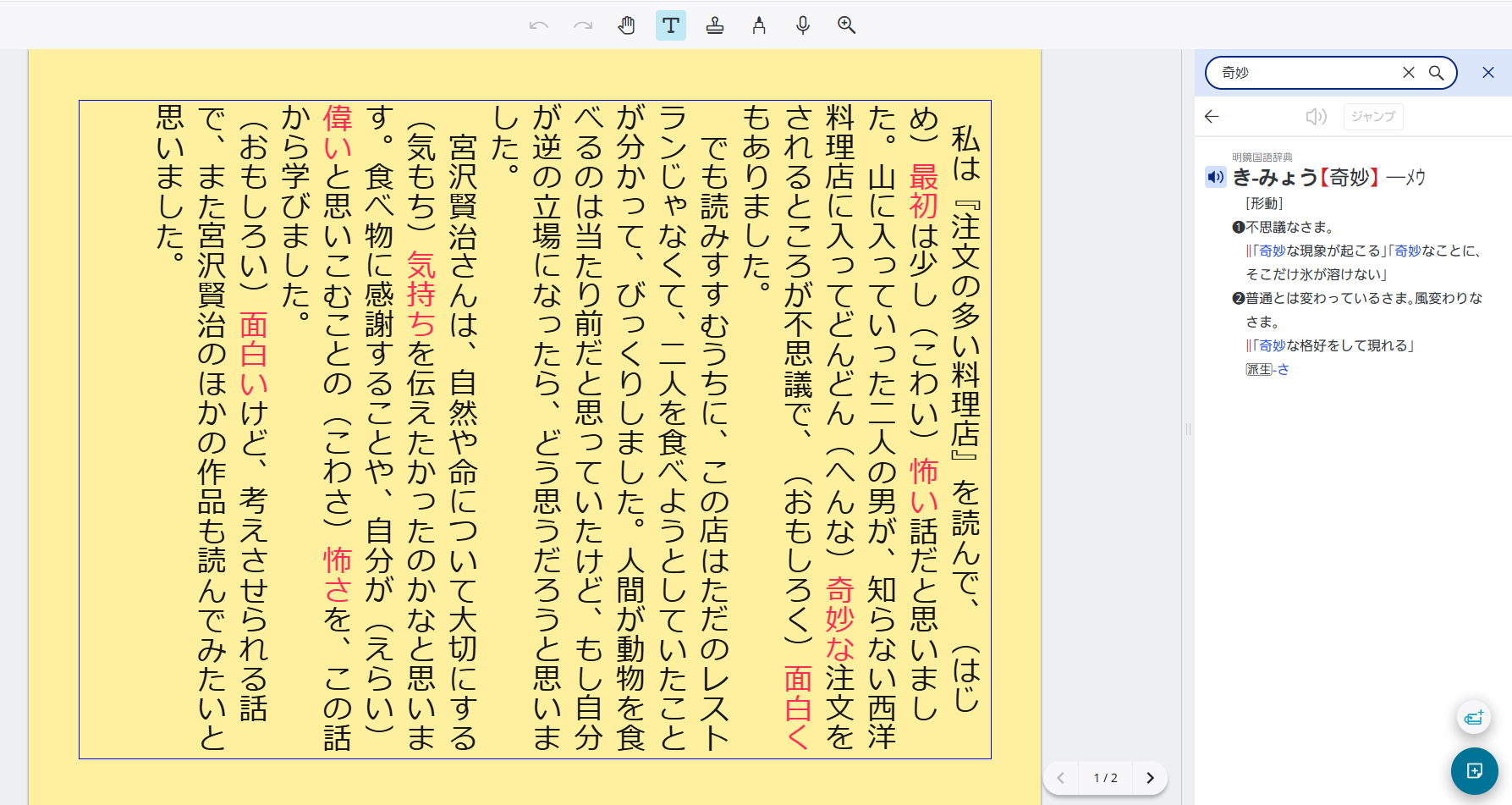Click the redo arrow
Screen dimensions: 1512x805
tap(583, 25)
